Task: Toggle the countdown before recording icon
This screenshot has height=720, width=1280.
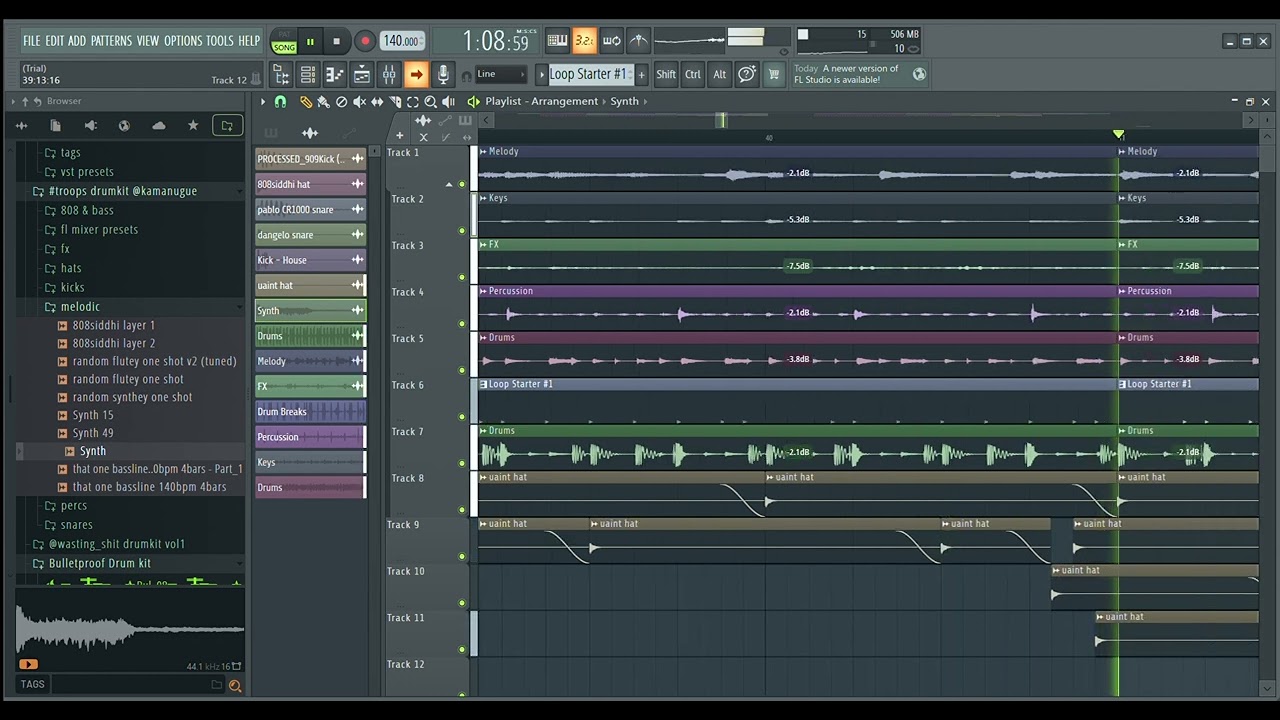Action: click(585, 41)
